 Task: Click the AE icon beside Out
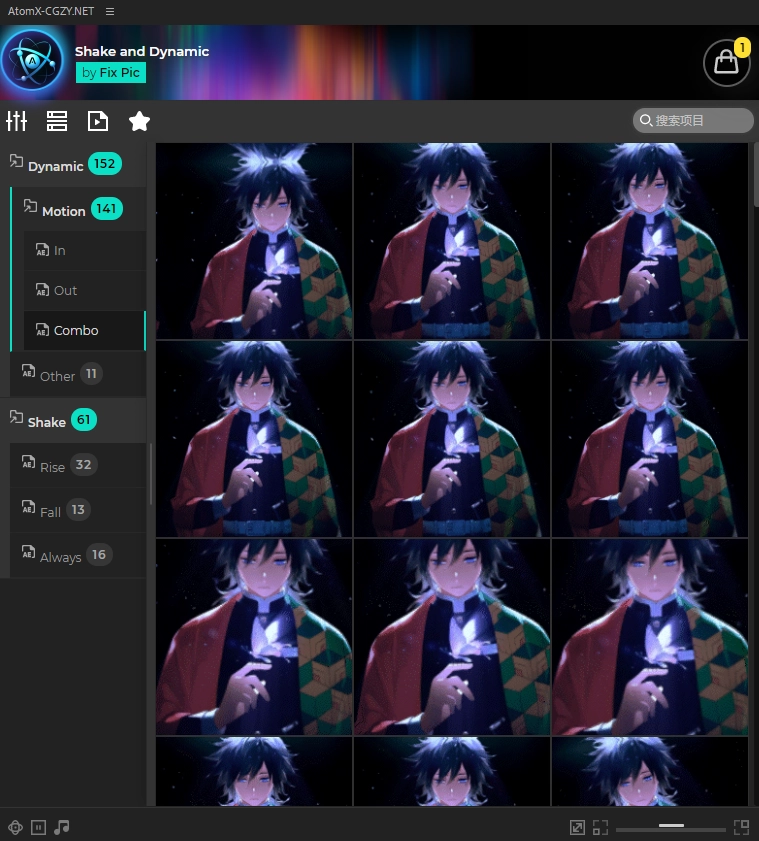(x=42, y=290)
